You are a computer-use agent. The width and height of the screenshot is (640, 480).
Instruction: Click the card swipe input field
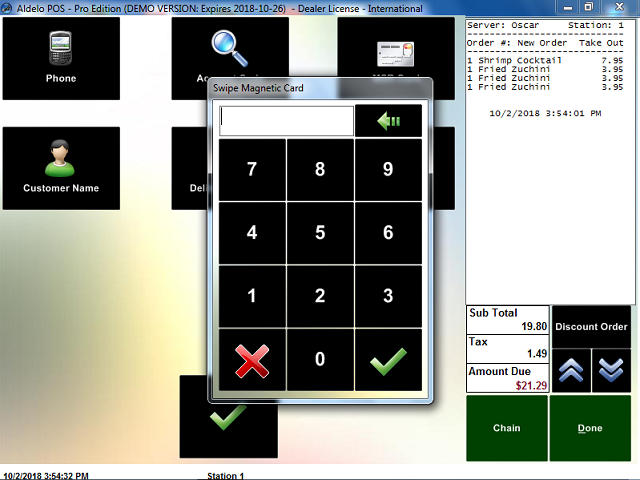286,121
